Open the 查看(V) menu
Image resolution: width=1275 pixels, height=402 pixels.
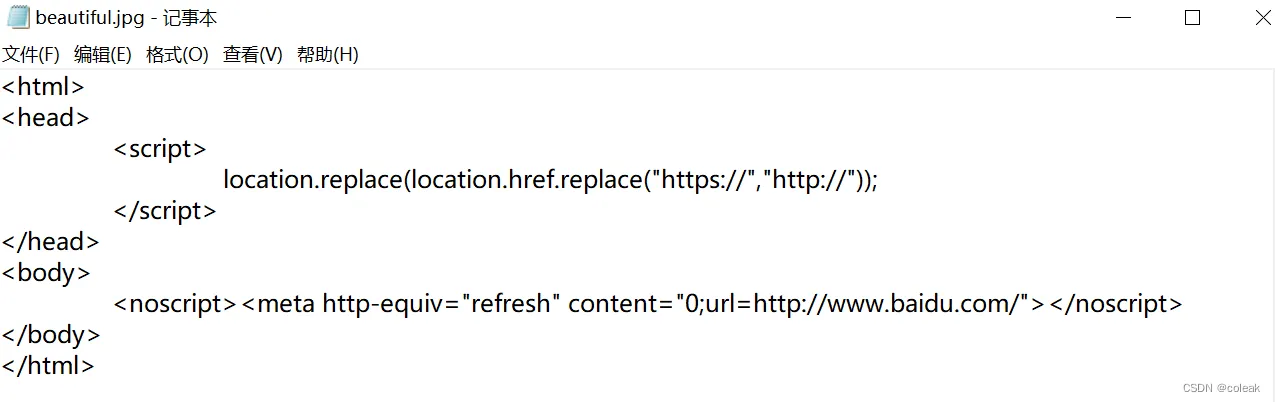coord(253,55)
